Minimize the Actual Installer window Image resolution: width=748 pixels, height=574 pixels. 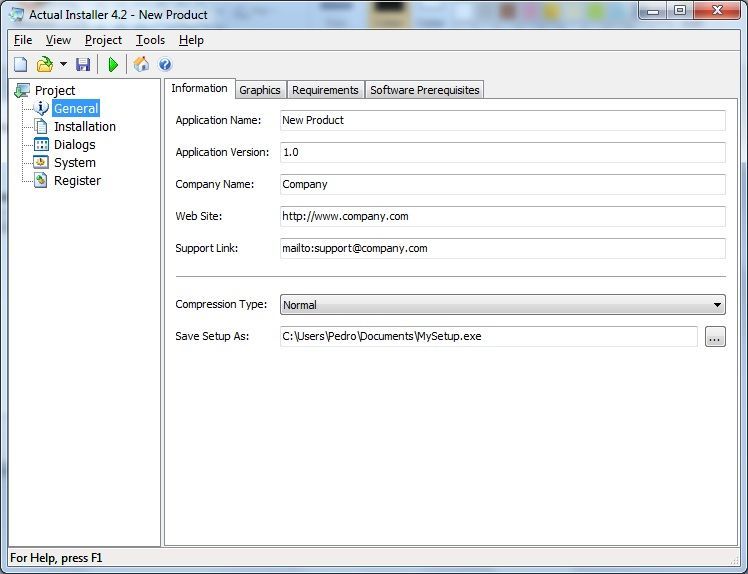pos(653,10)
